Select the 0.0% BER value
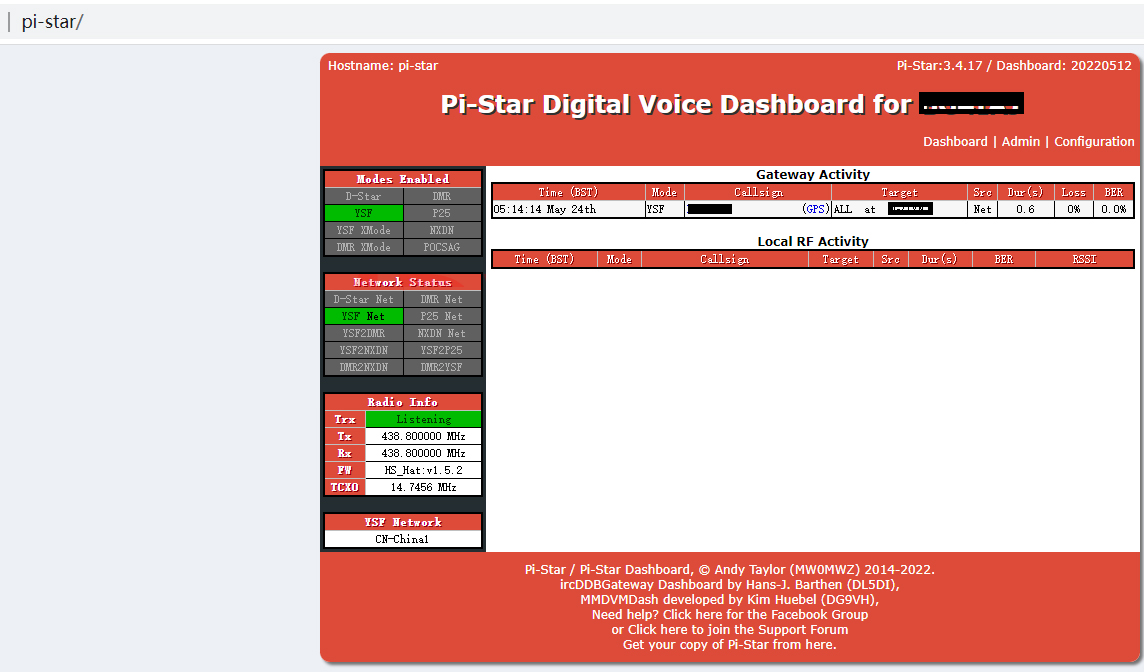Image resolution: width=1144 pixels, height=672 pixels. (1113, 209)
